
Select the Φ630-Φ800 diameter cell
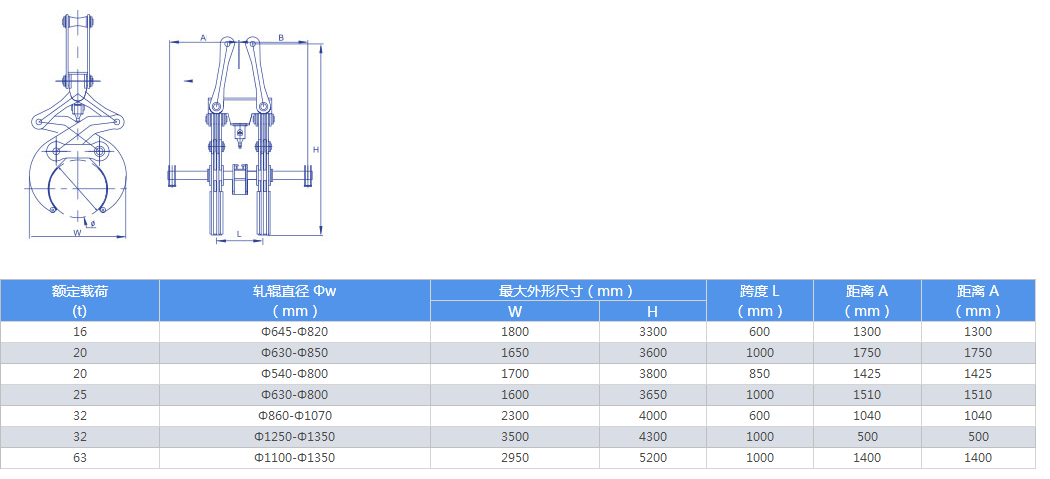[294, 395]
